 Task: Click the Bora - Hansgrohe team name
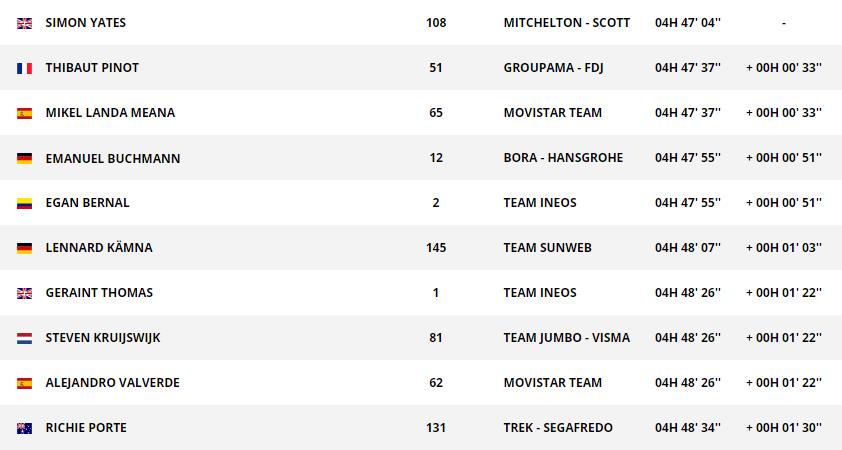tap(563, 158)
